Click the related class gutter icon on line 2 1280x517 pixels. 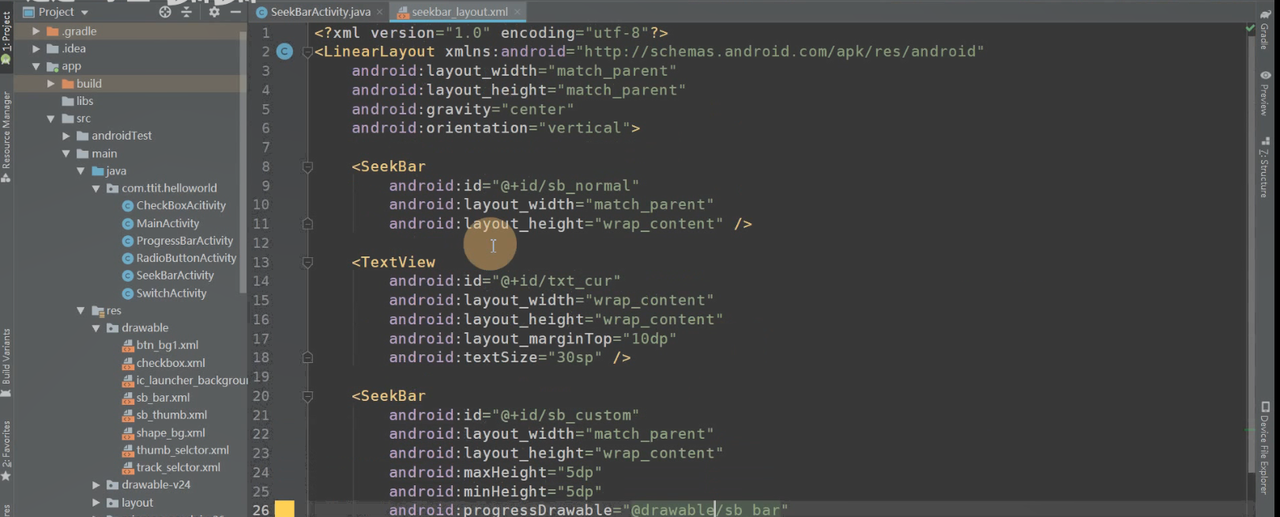(285, 51)
